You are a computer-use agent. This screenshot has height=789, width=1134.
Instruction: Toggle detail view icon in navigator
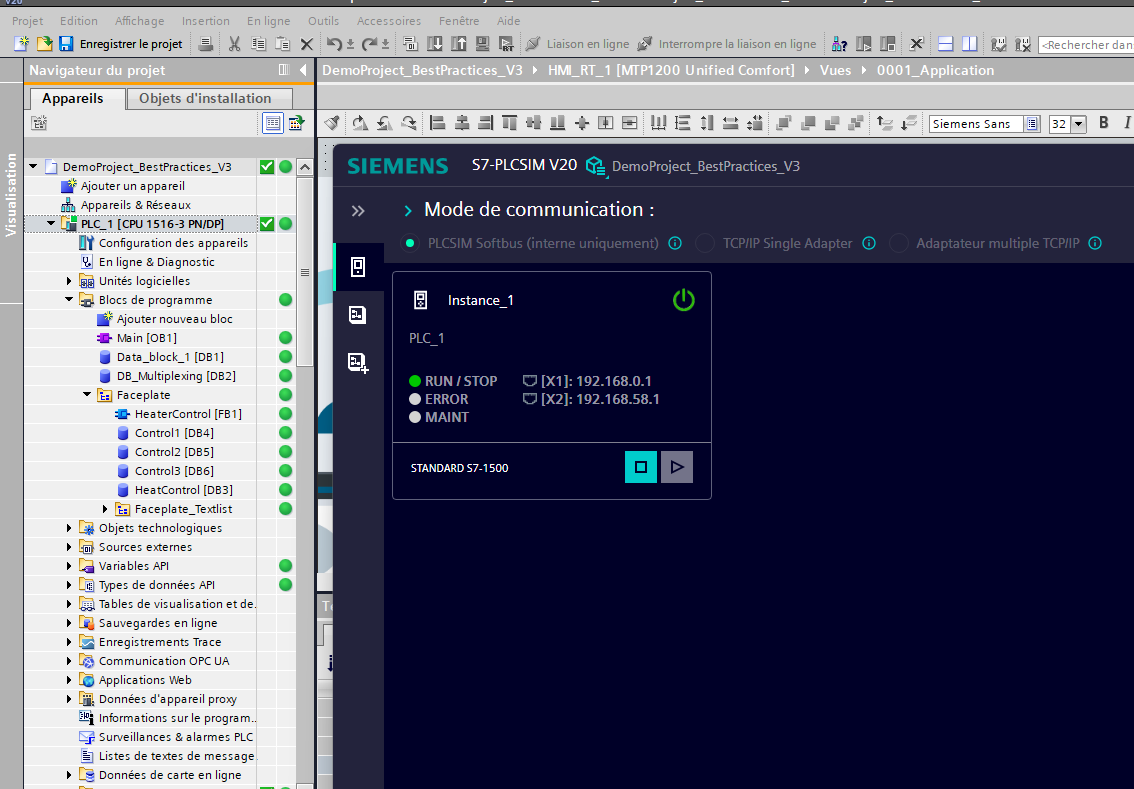click(x=273, y=123)
